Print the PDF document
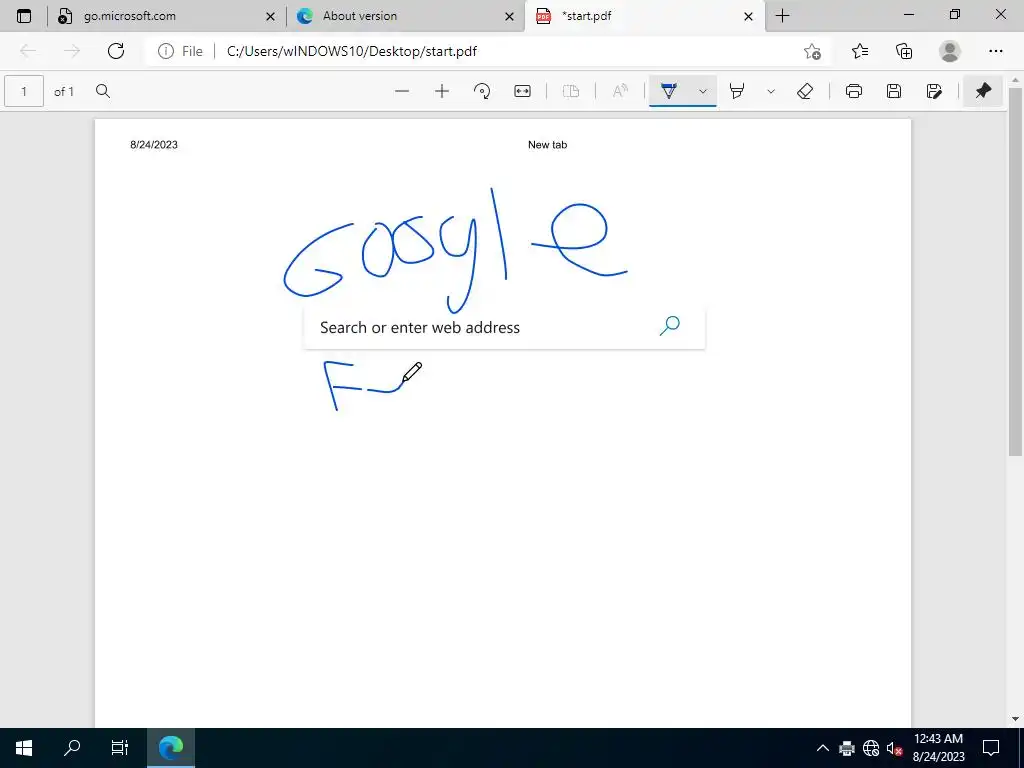This screenshot has width=1024, height=768. (854, 91)
